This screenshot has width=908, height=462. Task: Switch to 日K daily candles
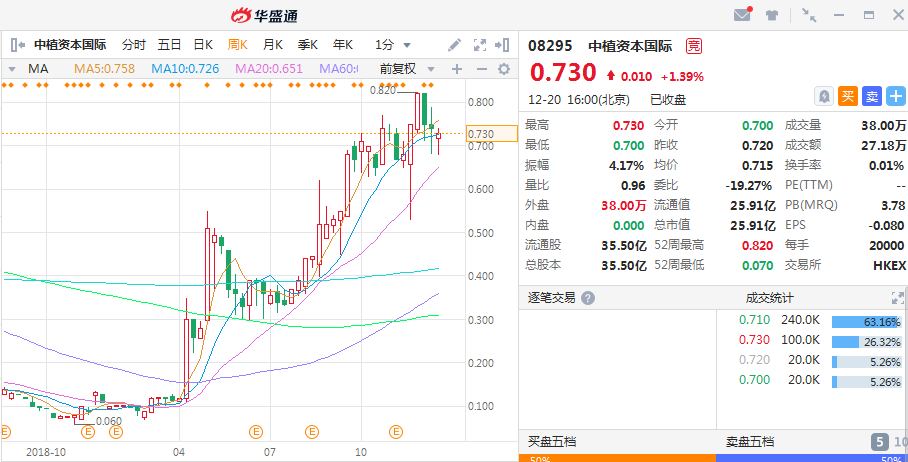click(x=203, y=45)
